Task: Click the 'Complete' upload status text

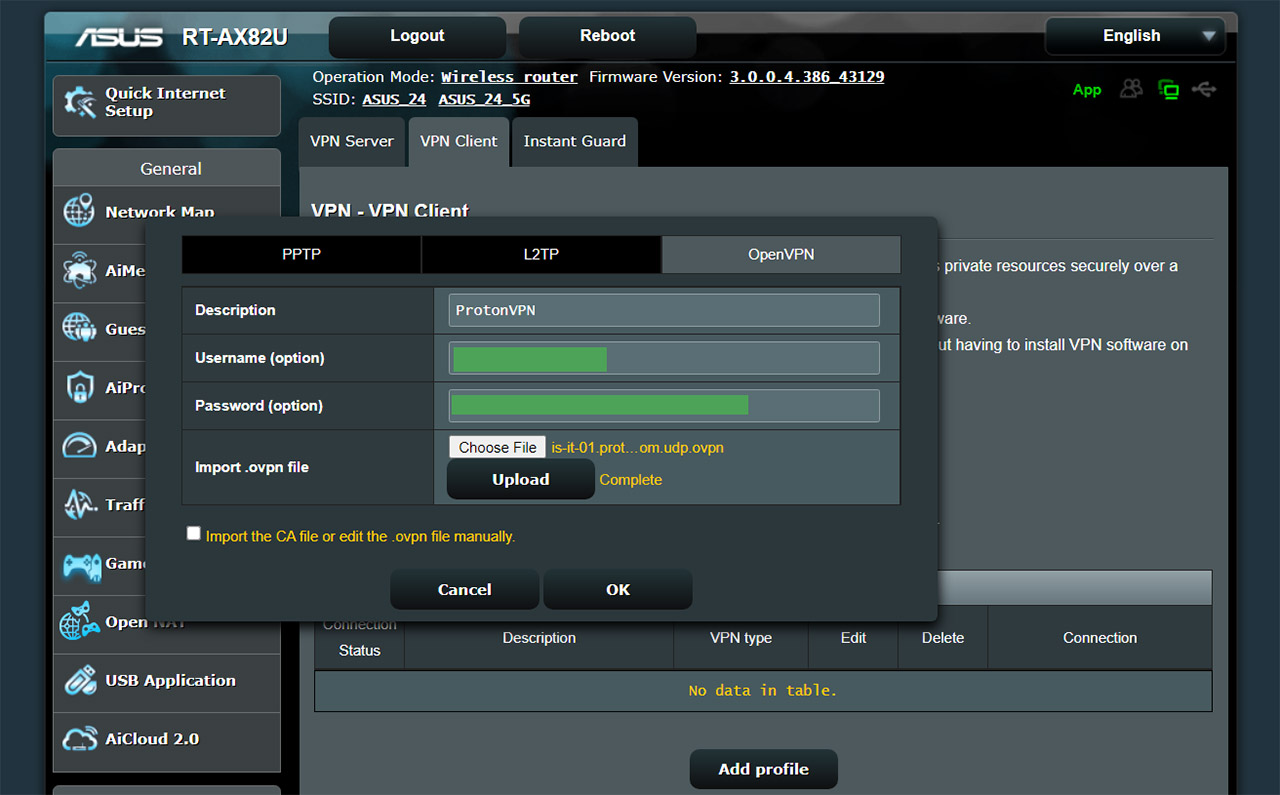Action: [x=631, y=480]
